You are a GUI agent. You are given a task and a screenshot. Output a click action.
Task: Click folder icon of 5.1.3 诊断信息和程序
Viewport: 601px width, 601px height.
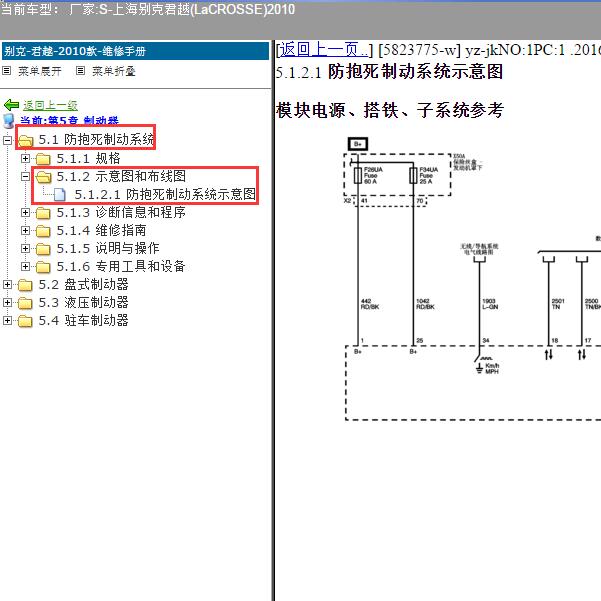43,212
